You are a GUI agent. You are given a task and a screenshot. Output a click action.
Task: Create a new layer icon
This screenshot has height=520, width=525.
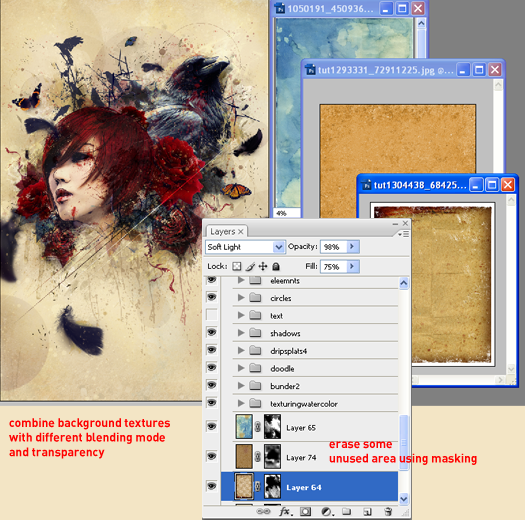click(367, 511)
